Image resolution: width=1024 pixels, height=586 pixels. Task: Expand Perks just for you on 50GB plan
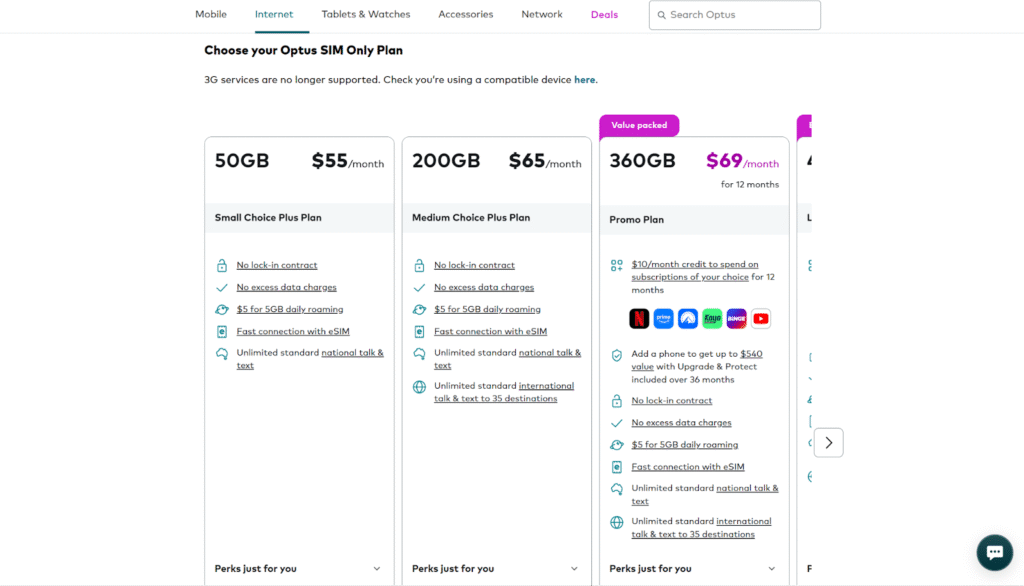point(376,569)
